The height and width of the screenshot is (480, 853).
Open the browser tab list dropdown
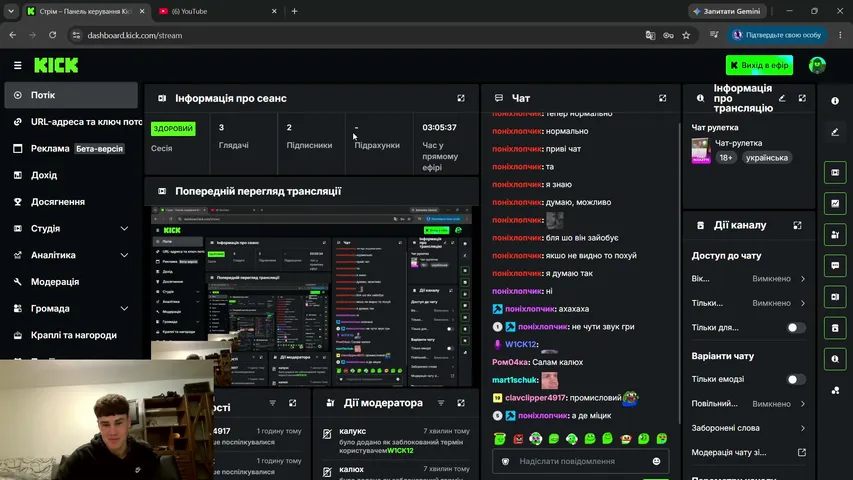(x=11, y=11)
